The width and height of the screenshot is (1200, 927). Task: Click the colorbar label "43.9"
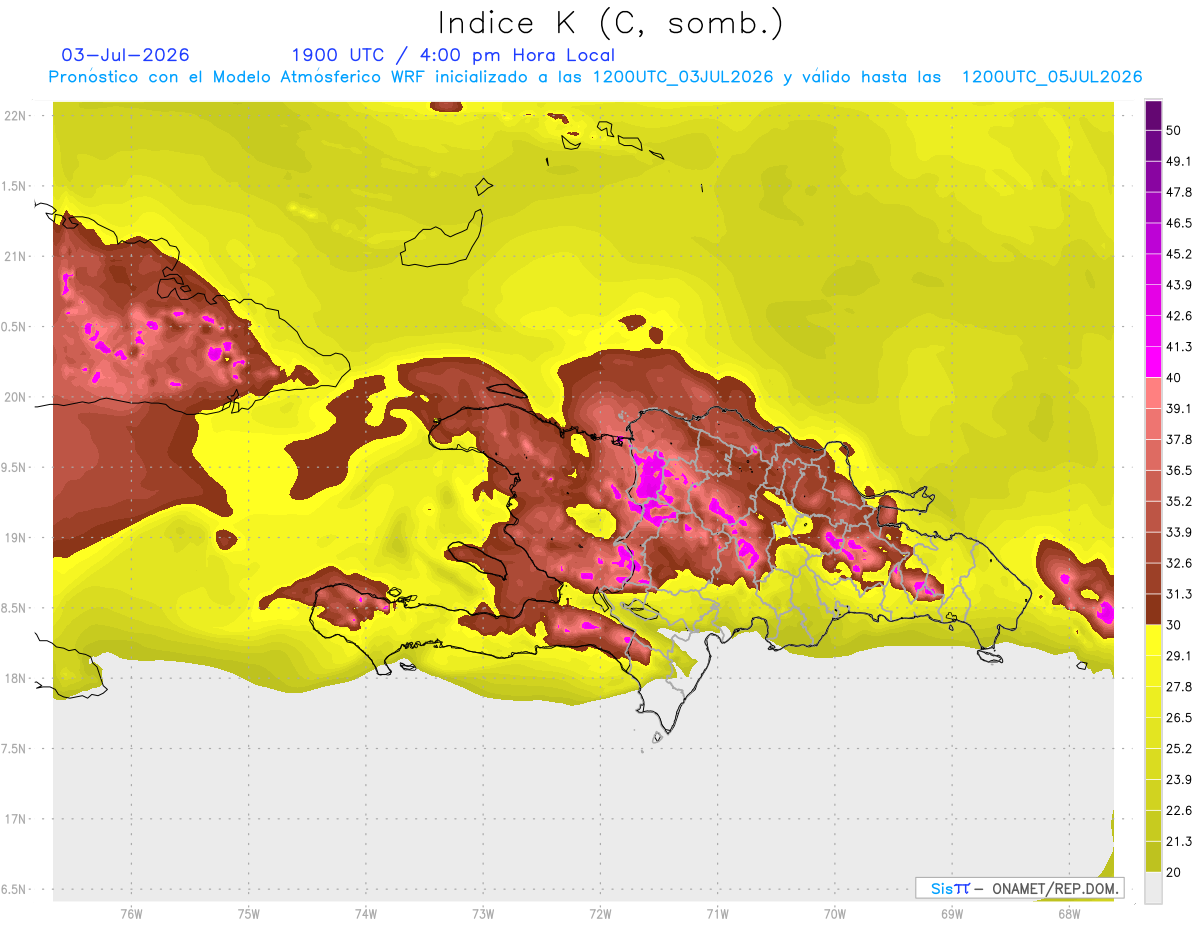[x=1179, y=285]
